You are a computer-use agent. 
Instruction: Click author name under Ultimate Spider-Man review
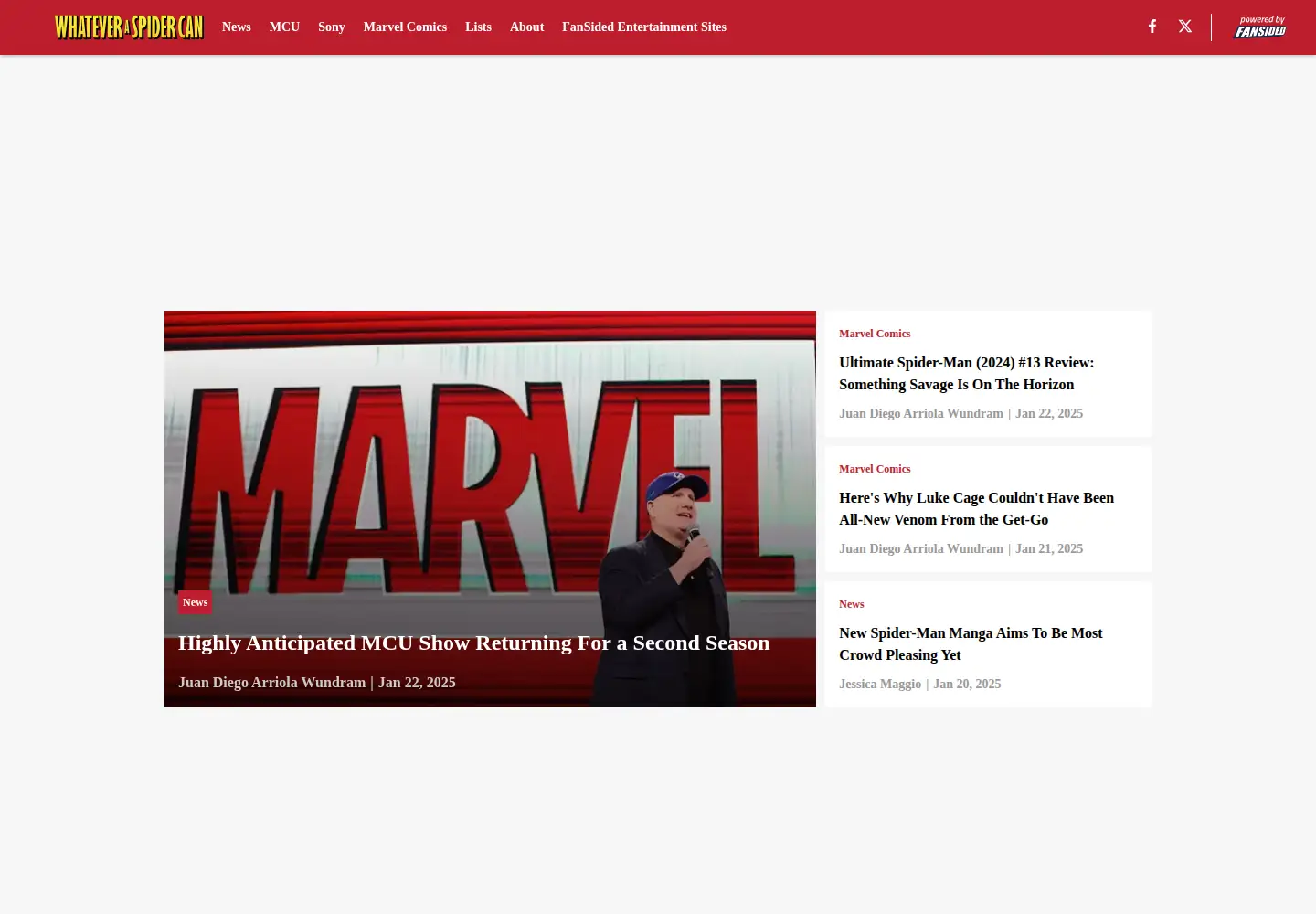921,414
